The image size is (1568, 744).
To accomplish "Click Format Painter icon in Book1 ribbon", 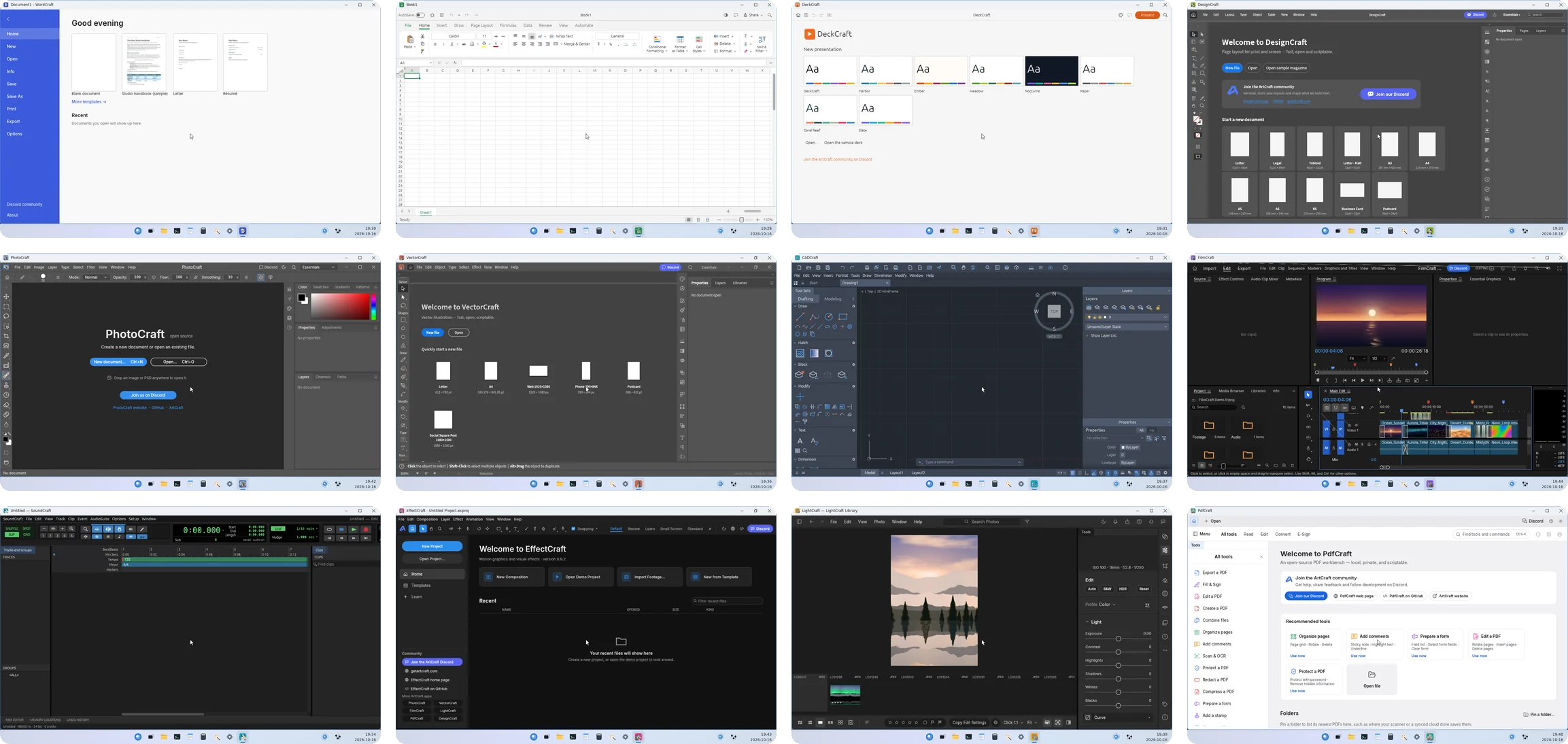I will pyautogui.click(x=423, y=51).
